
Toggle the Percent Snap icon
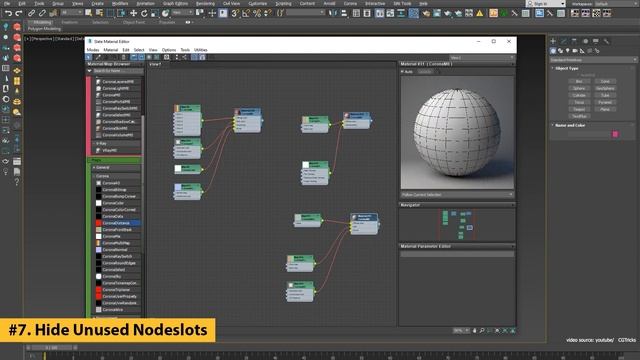257,13
